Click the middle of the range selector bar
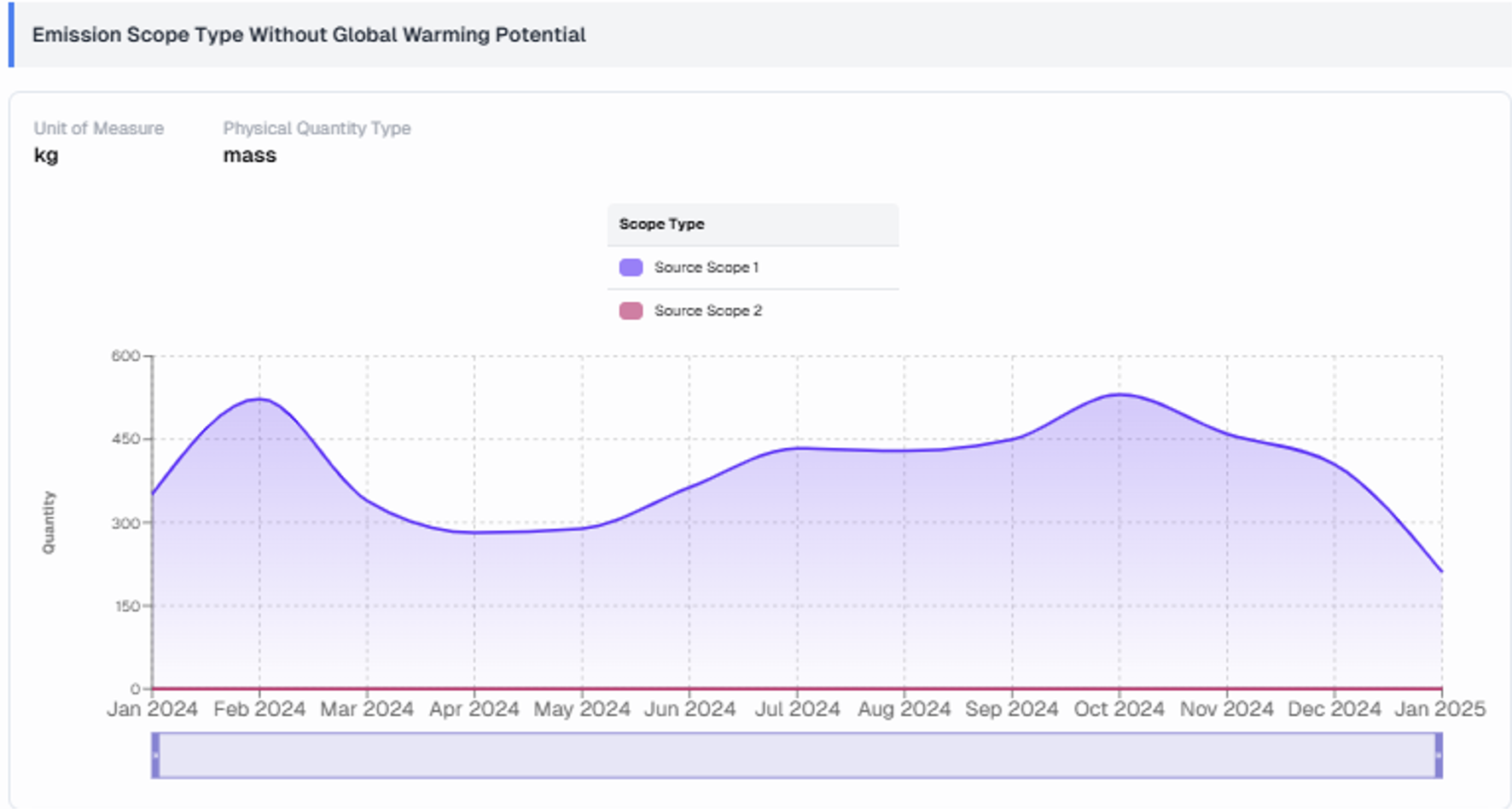The image size is (1512, 809). 797,755
